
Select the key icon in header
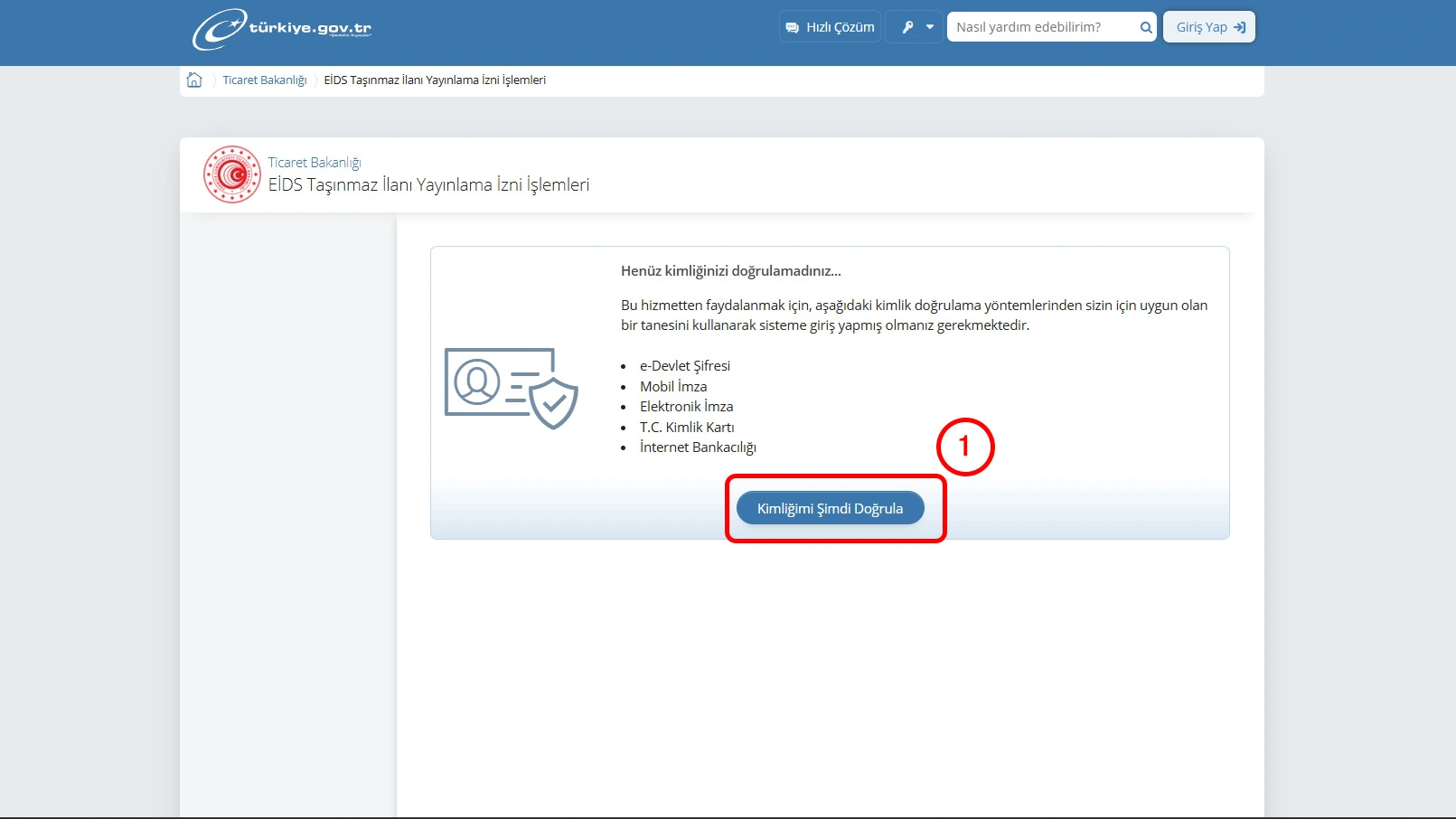907,27
